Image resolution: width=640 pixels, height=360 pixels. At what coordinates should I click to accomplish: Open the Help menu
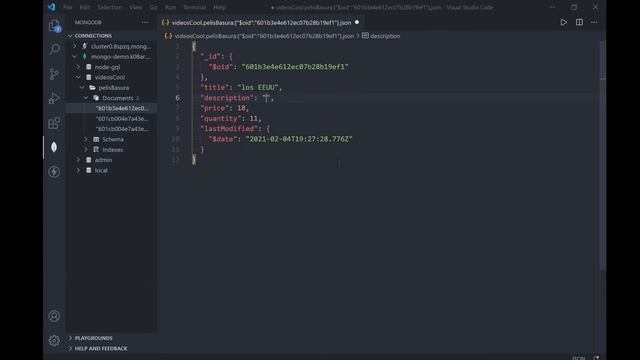point(219,7)
